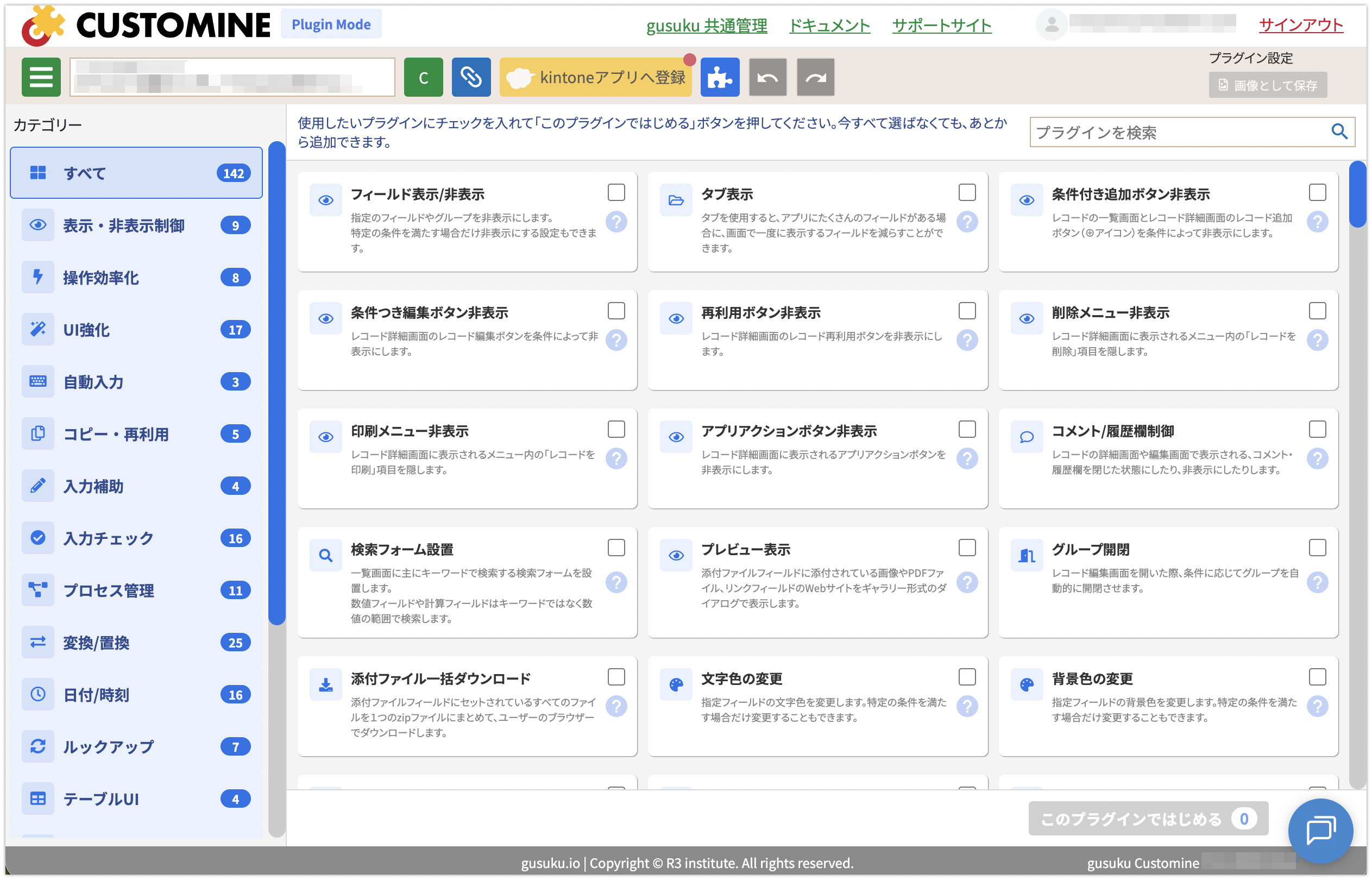Open help for 条件付き追加ボタン非表示
The image size is (1372, 880).
tap(1317, 222)
